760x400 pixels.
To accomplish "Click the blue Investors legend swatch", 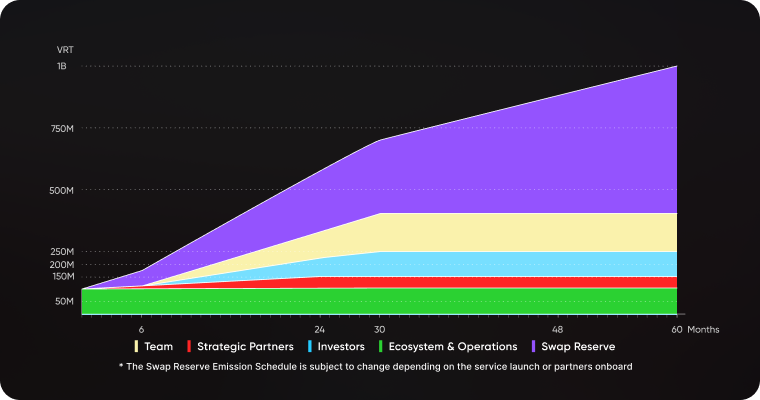I will coord(310,346).
